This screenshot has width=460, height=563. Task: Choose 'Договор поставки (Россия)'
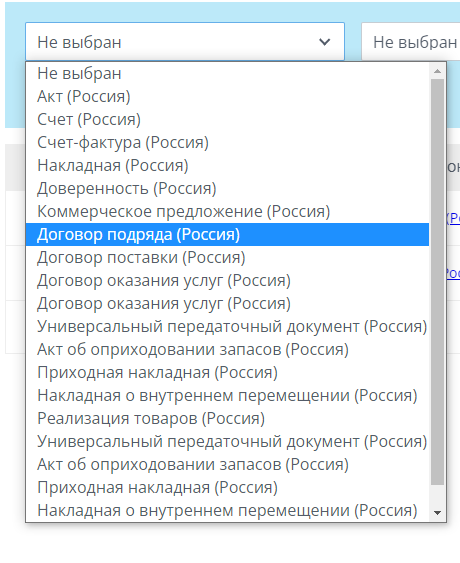pos(227,257)
